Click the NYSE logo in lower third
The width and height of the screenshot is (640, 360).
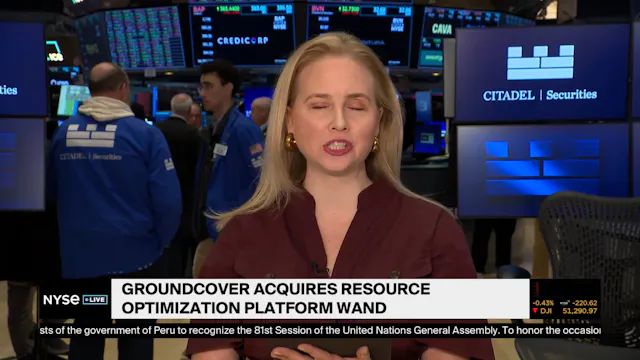click(61, 300)
